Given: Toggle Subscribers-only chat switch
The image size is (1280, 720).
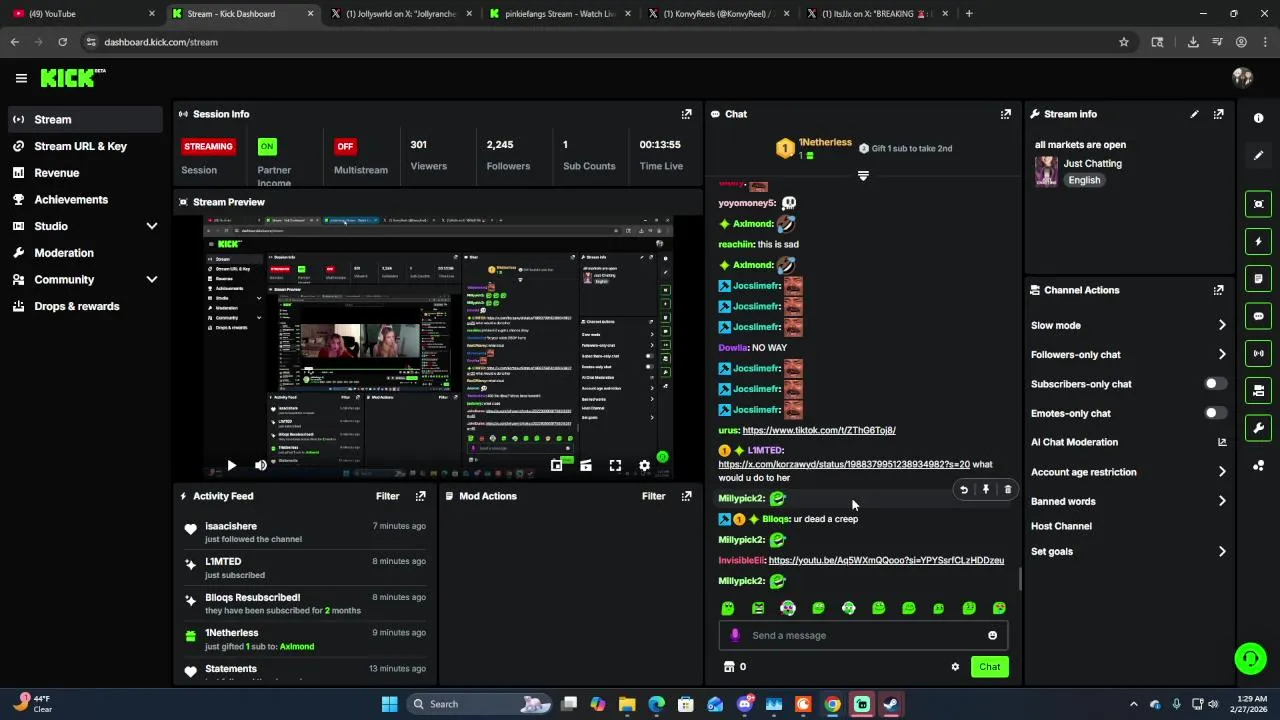Looking at the screenshot, I should [x=1215, y=384].
